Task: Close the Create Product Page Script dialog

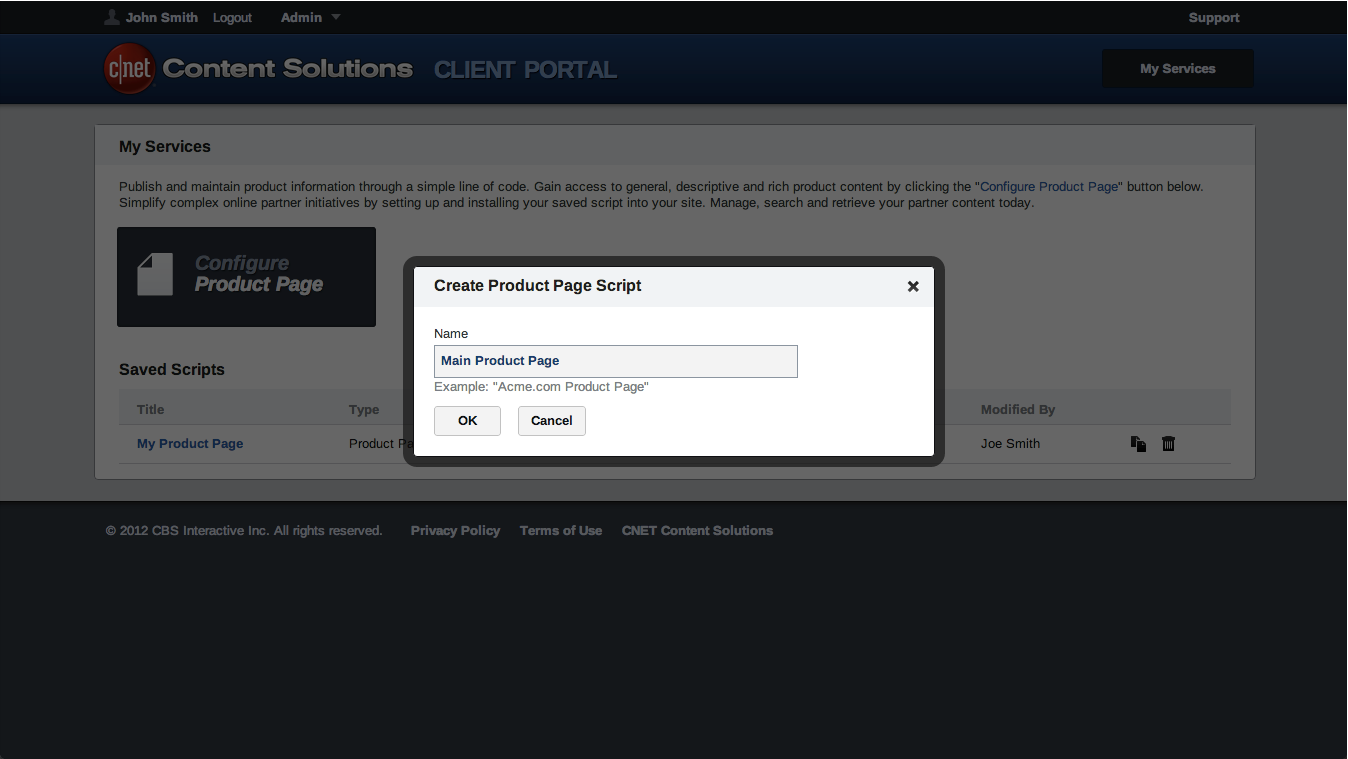Action: pos(913,286)
